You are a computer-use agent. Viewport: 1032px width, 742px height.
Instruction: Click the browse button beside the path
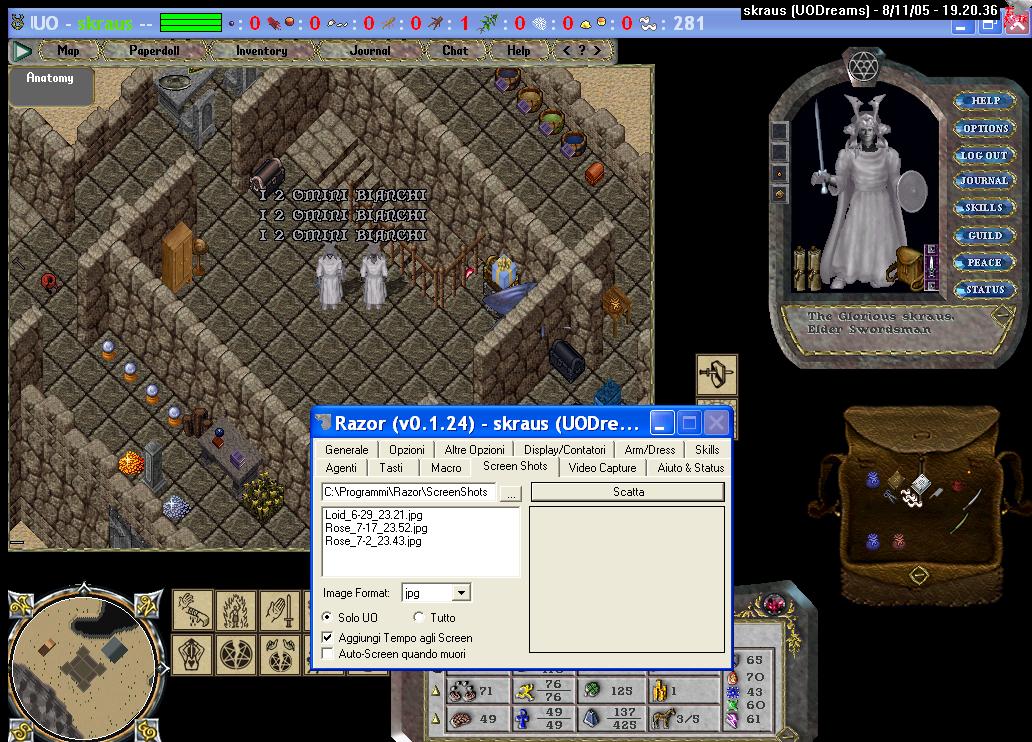[511, 493]
